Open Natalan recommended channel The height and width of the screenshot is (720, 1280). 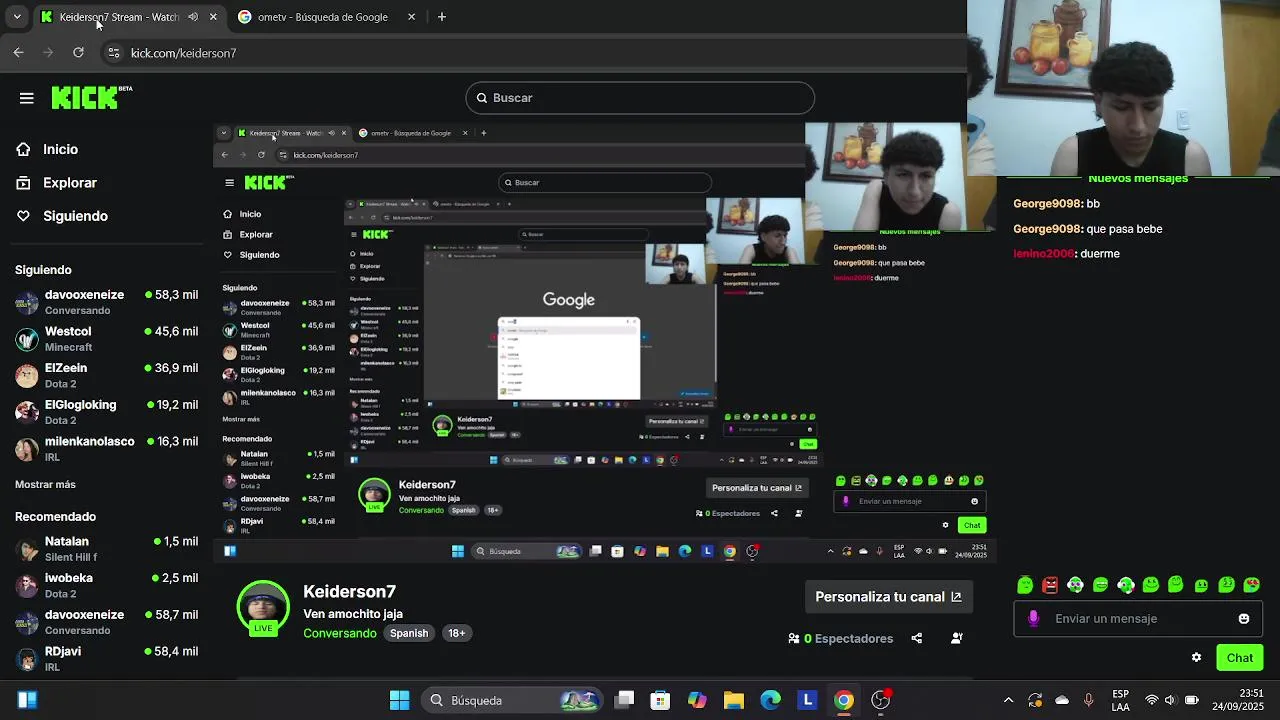click(106, 548)
